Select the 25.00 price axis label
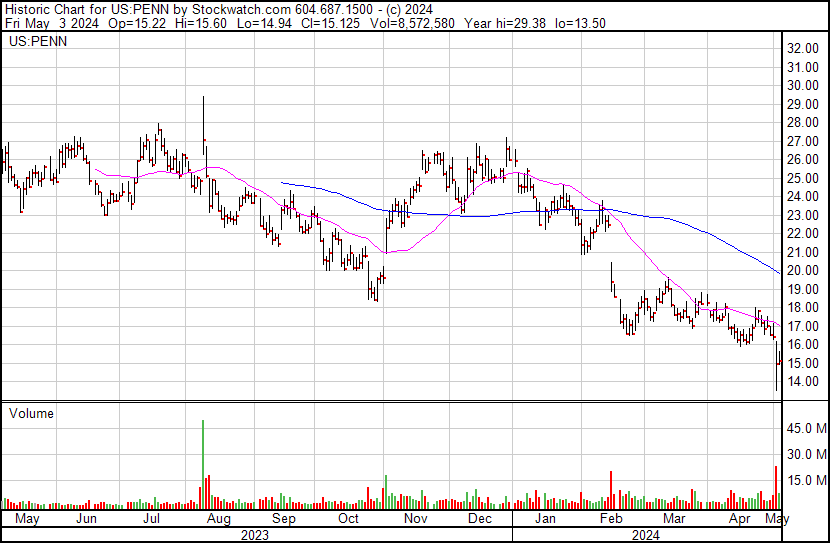Viewport: 830px width, 543px height. pyautogui.click(x=803, y=178)
